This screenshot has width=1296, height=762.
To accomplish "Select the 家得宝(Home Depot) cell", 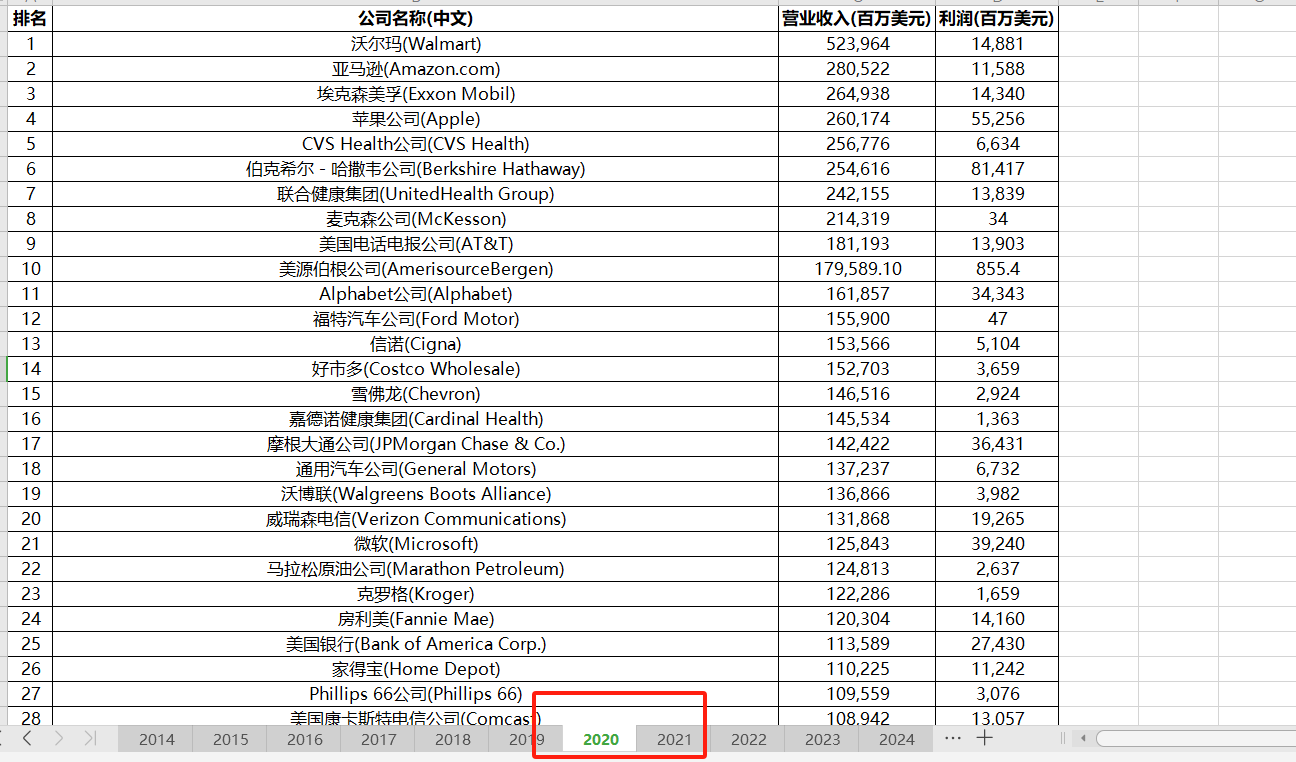I will tap(415, 669).
